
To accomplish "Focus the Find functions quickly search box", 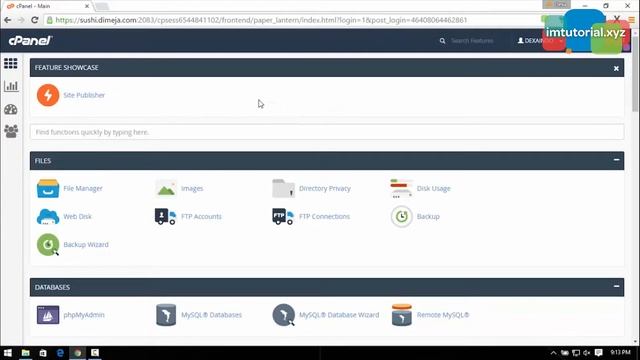I will point(327,132).
